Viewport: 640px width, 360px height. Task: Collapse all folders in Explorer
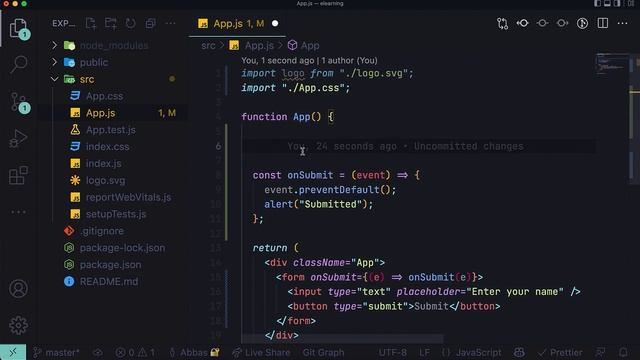(151, 23)
